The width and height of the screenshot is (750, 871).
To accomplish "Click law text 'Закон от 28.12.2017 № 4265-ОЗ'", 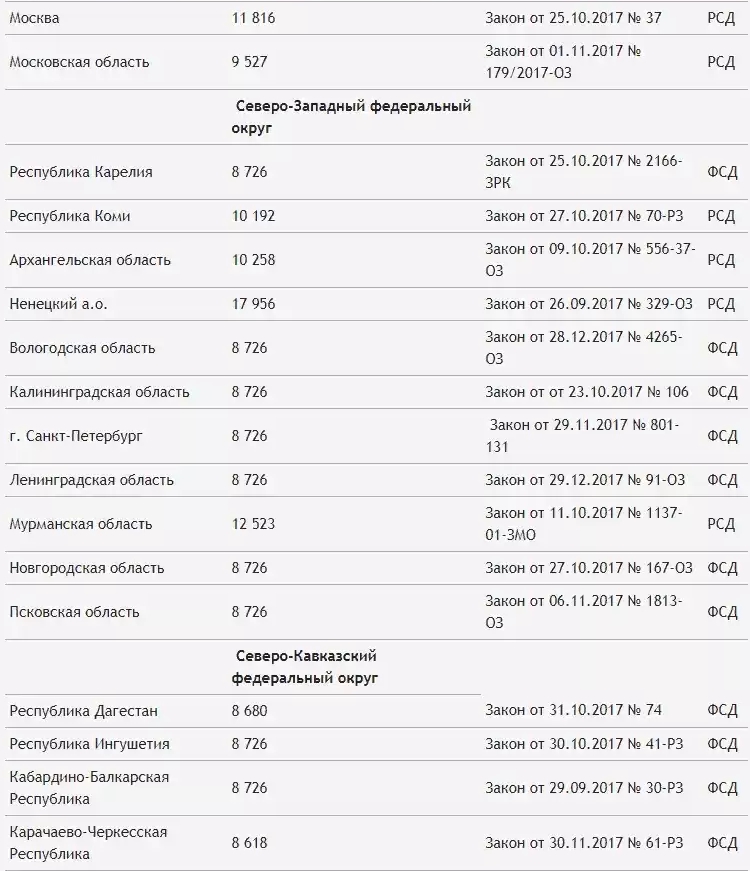I will 584,348.
